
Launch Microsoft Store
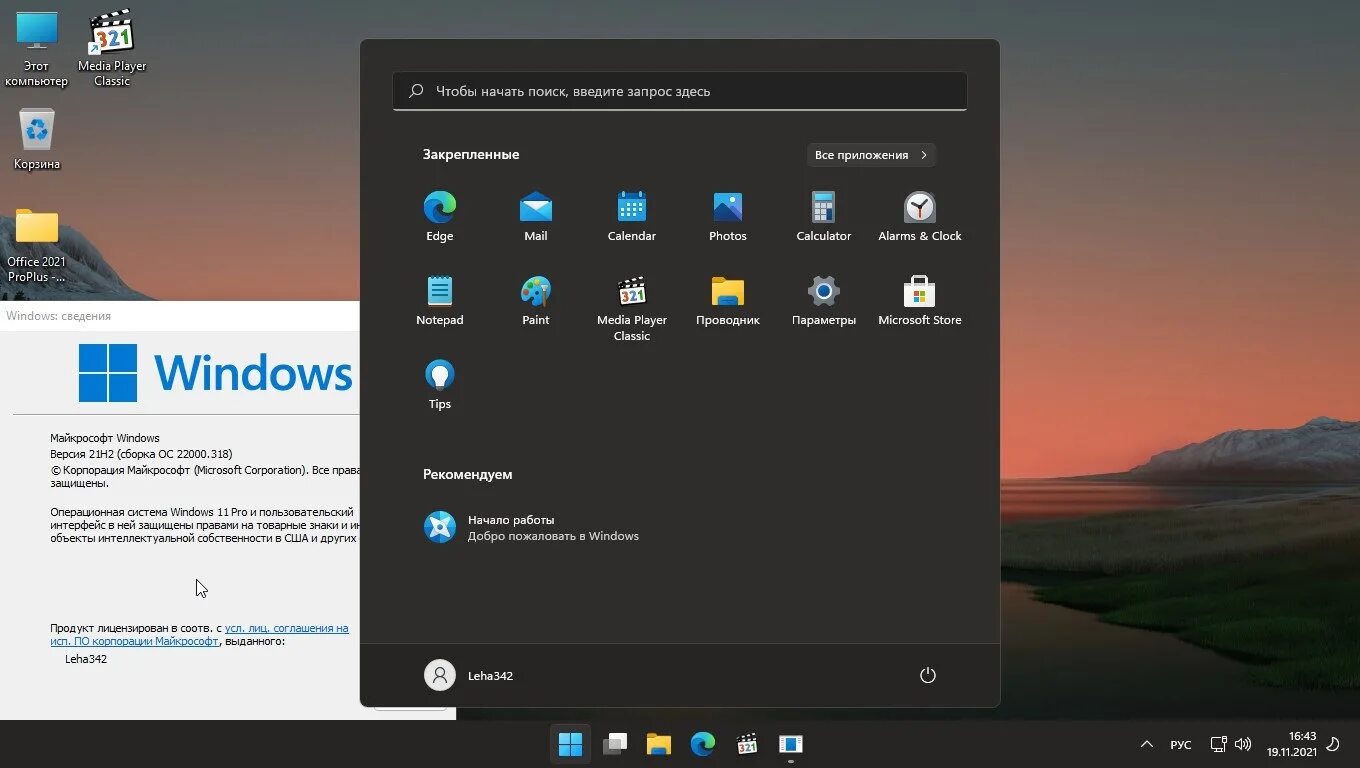(920, 301)
